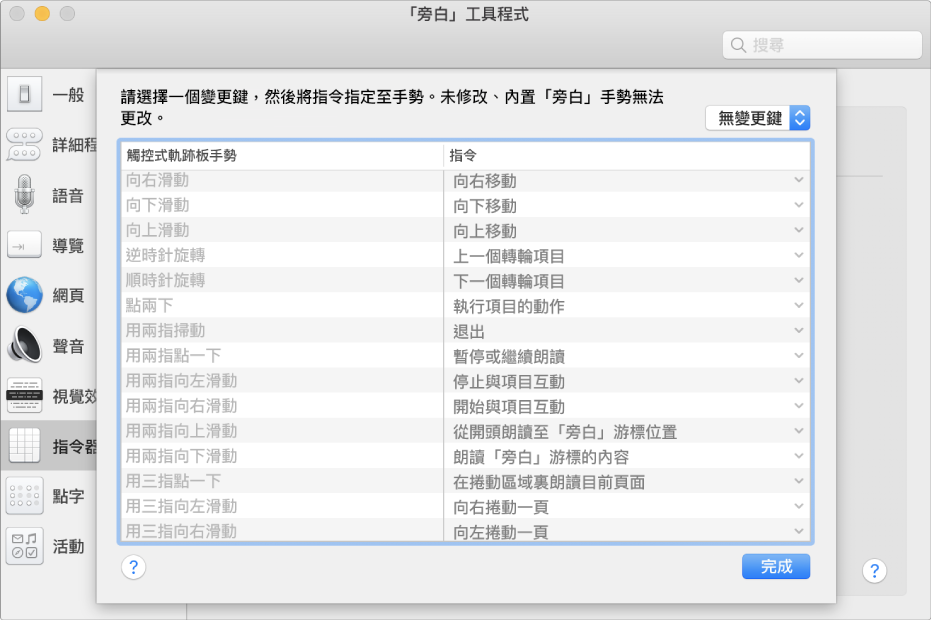Image resolution: width=931 pixels, height=620 pixels.
Task: Open the 網頁 globe icon
Action: pyautogui.click(x=24, y=295)
